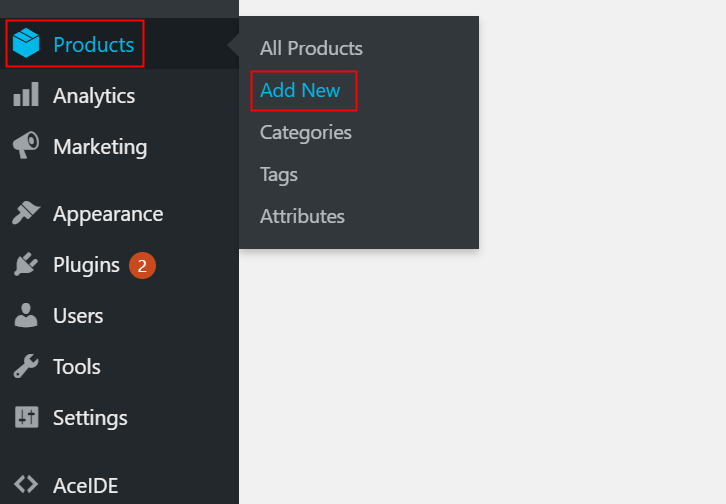Select Attributes from Products submenu
726x504 pixels.
(302, 216)
